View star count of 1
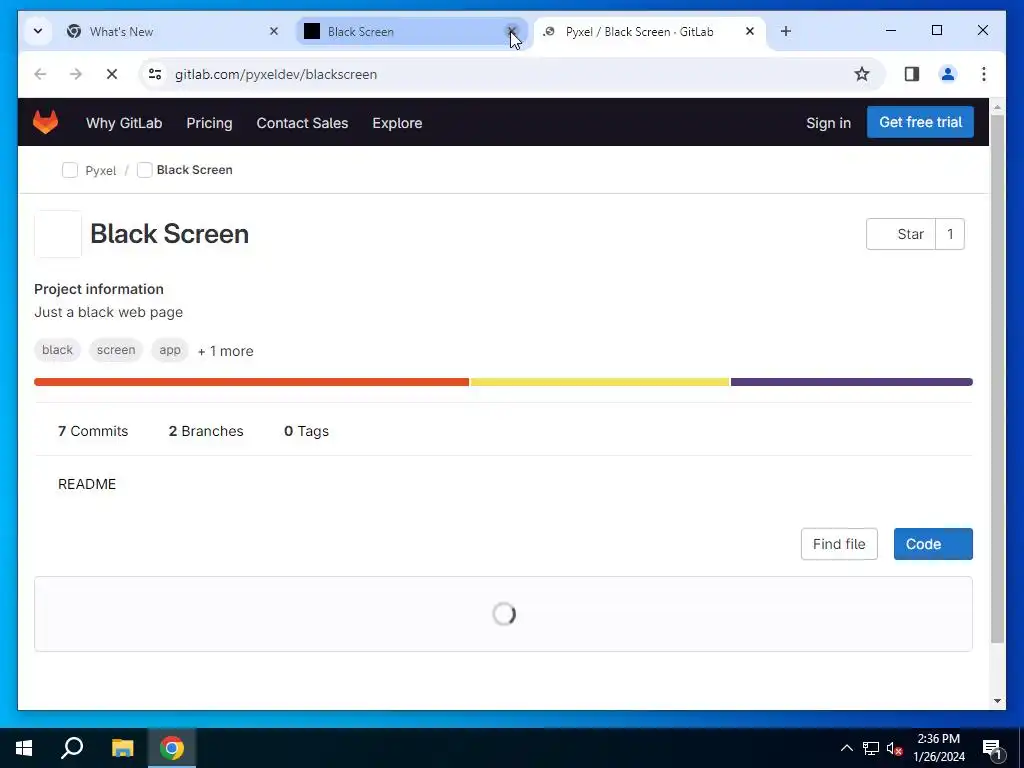The height and width of the screenshot is (768, 1024). [x=950, y=234]
